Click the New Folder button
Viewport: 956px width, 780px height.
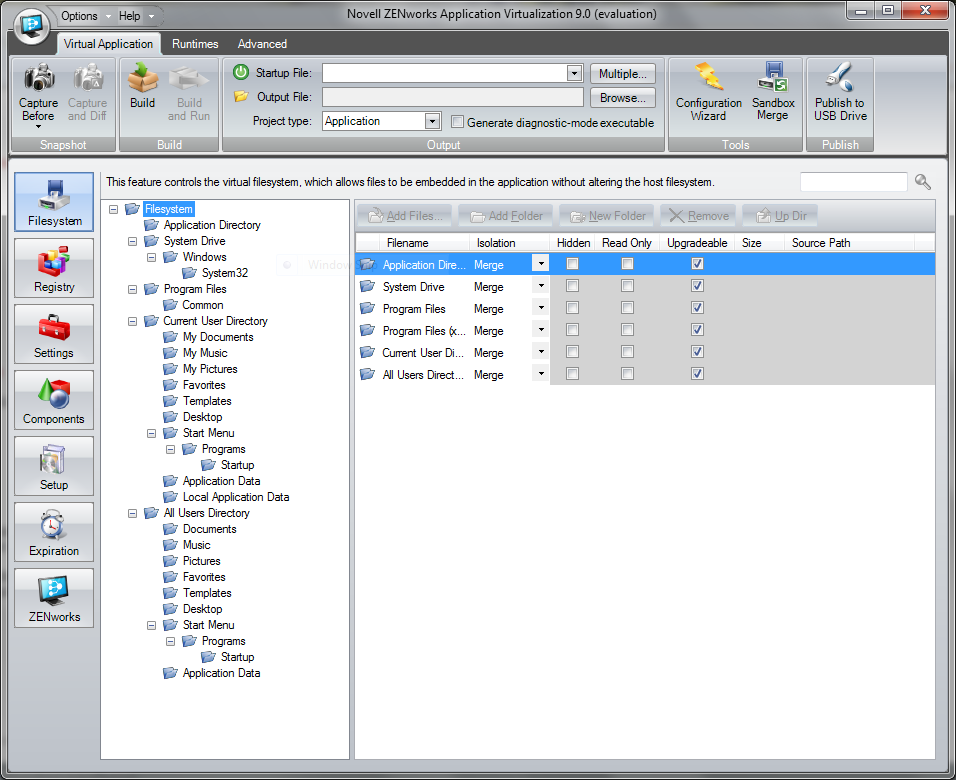point(607,216)
